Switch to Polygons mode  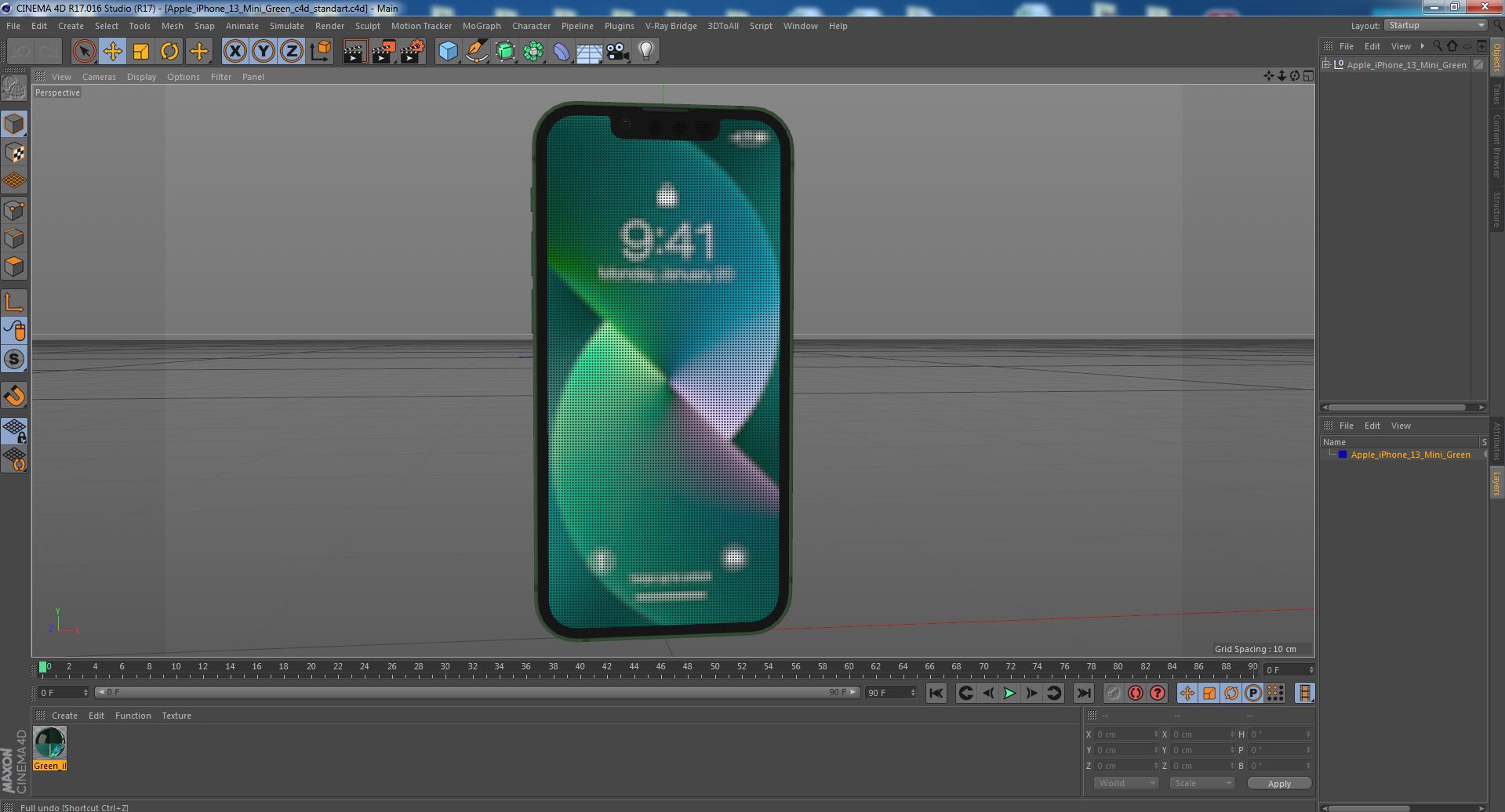tap(14, 266)
